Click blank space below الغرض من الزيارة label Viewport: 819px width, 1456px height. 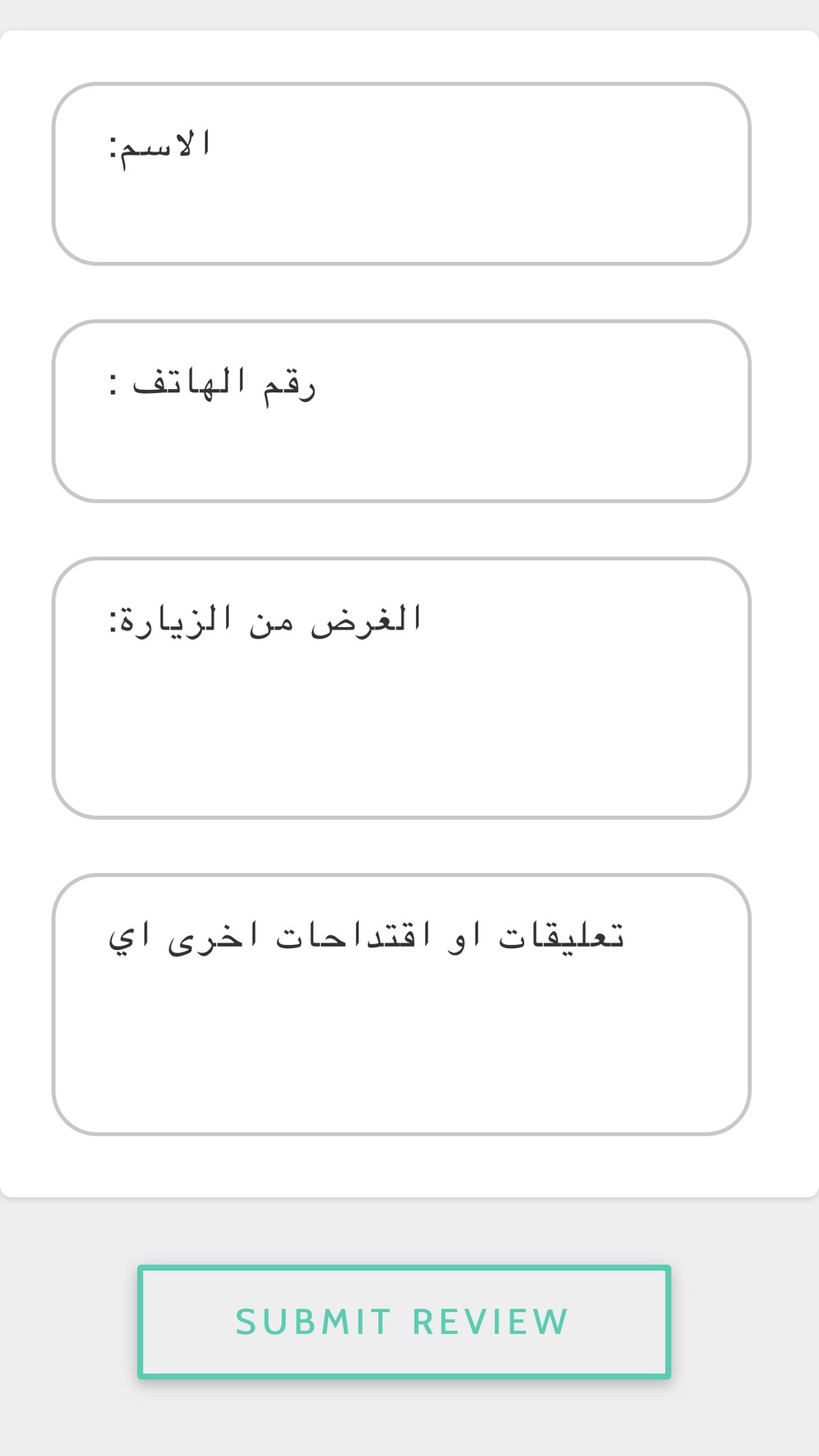click(x=401, y=737)
